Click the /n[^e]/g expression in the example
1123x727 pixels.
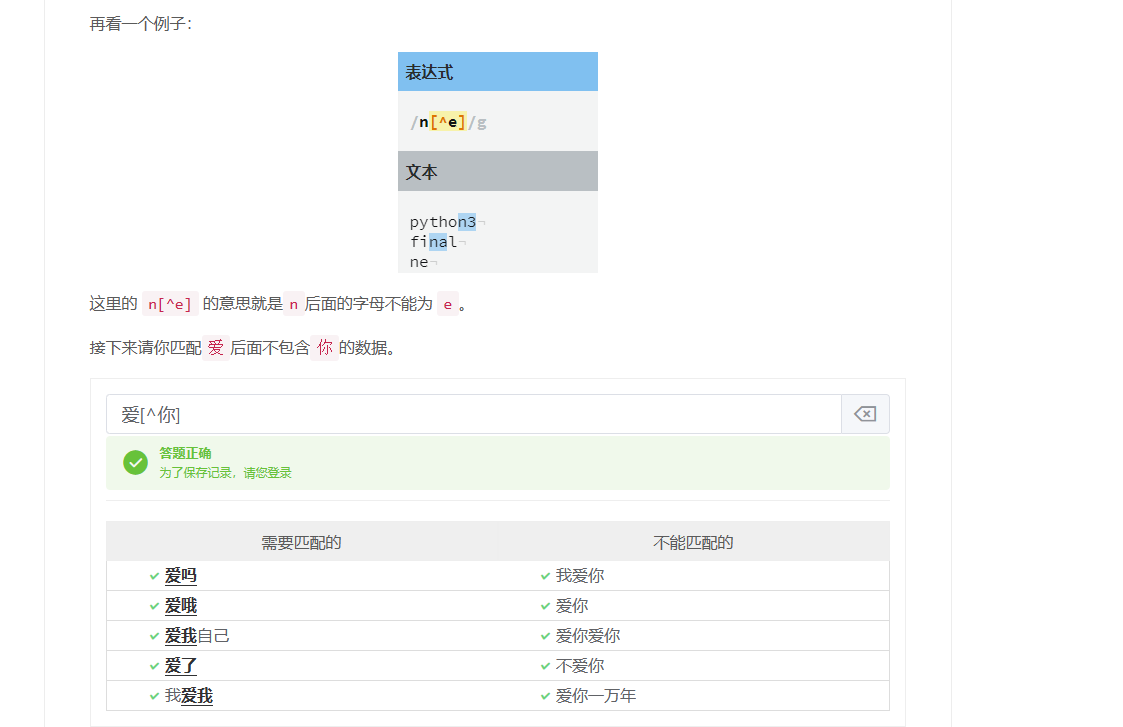pyautogui.click(x=448, y=123)
